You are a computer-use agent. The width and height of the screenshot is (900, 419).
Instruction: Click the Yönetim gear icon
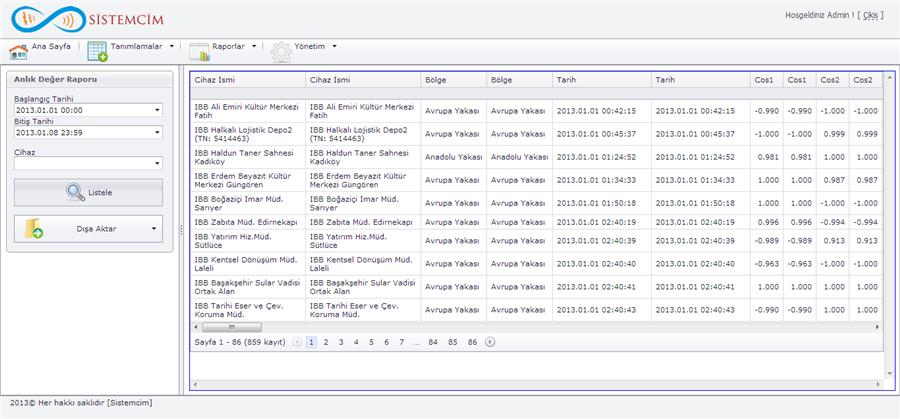tap(281, 51)
